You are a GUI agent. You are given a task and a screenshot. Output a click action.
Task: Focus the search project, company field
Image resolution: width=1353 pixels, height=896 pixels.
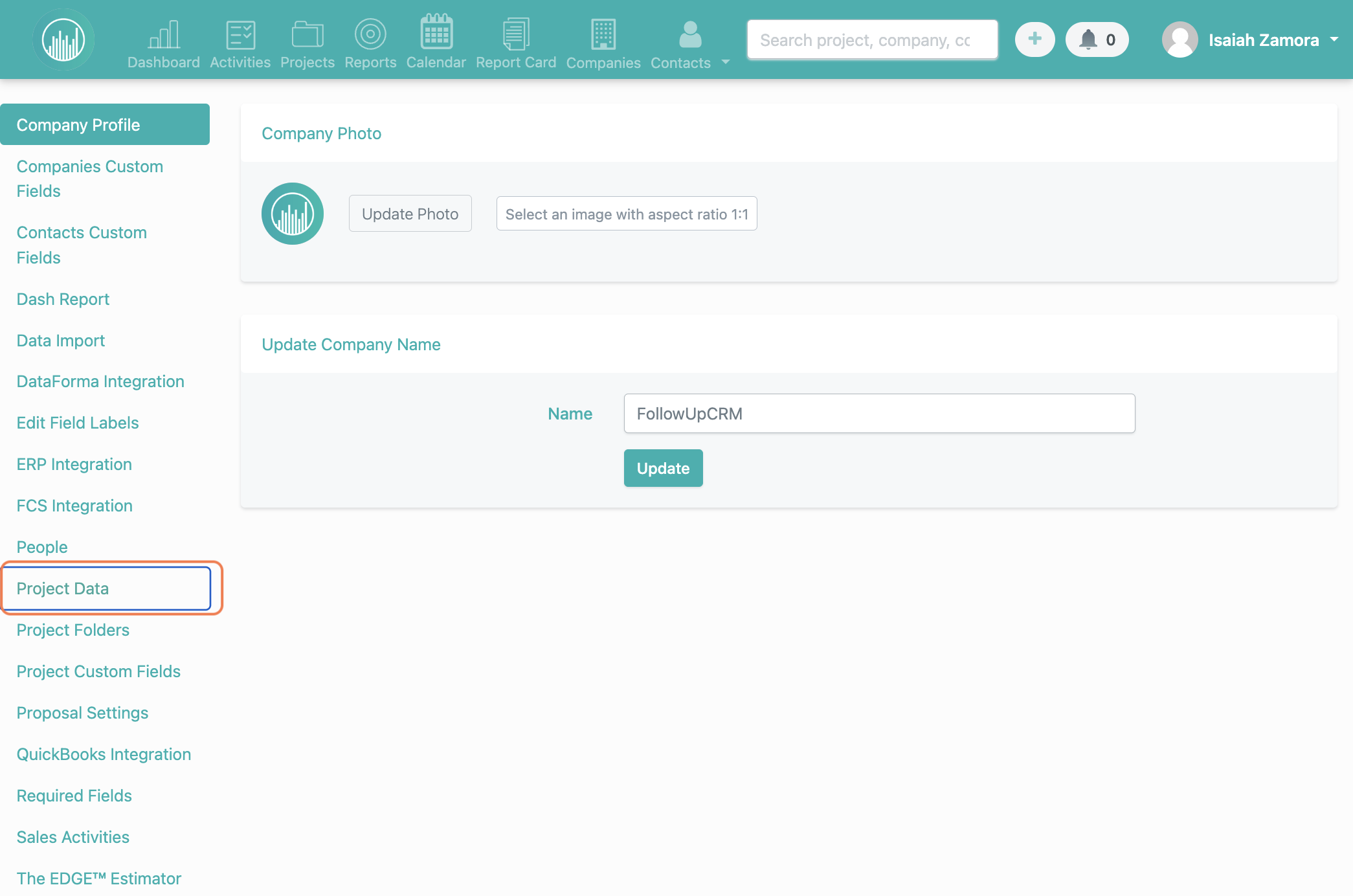(872, 39)
